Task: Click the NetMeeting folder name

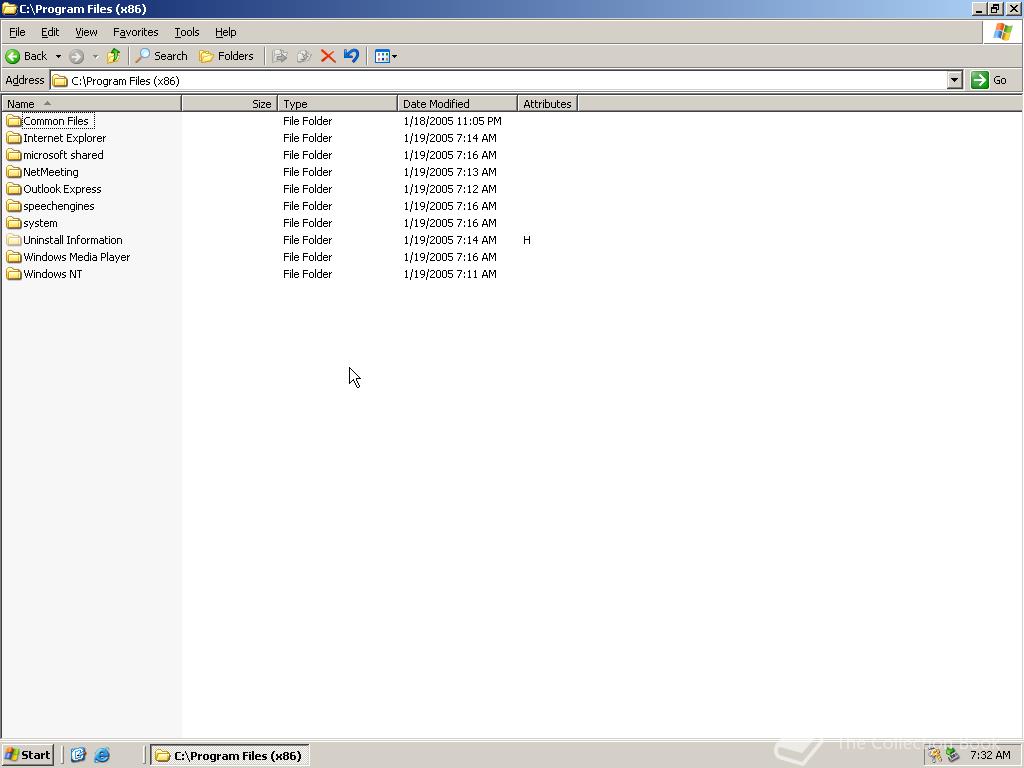Action: click(x=51, y=172)
